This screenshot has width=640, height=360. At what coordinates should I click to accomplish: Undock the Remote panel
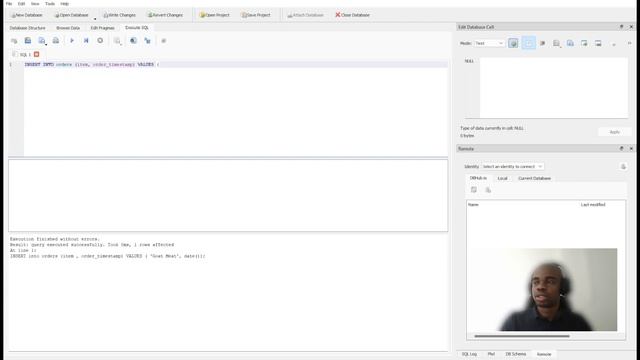tap(622, 149)
